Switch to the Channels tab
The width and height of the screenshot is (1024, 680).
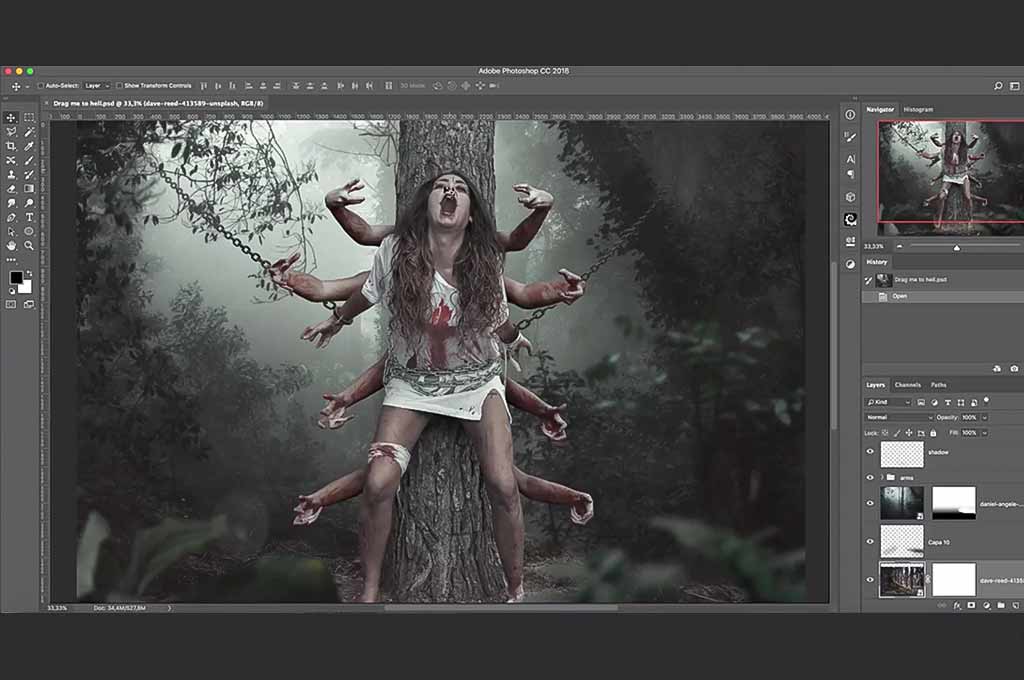(x=908, y=385)
